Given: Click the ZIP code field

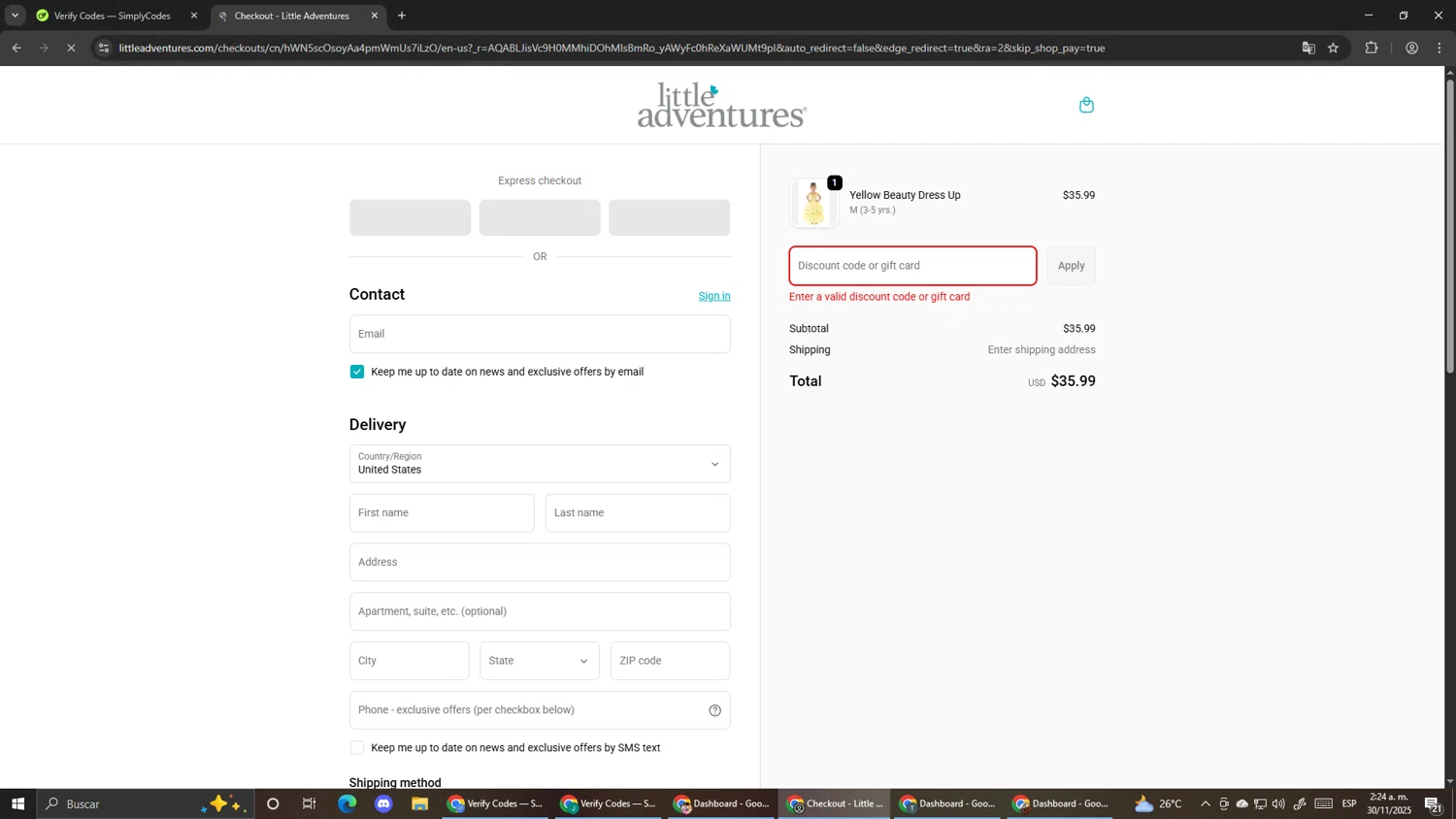Looking at the screenshot, I should 670,661.
